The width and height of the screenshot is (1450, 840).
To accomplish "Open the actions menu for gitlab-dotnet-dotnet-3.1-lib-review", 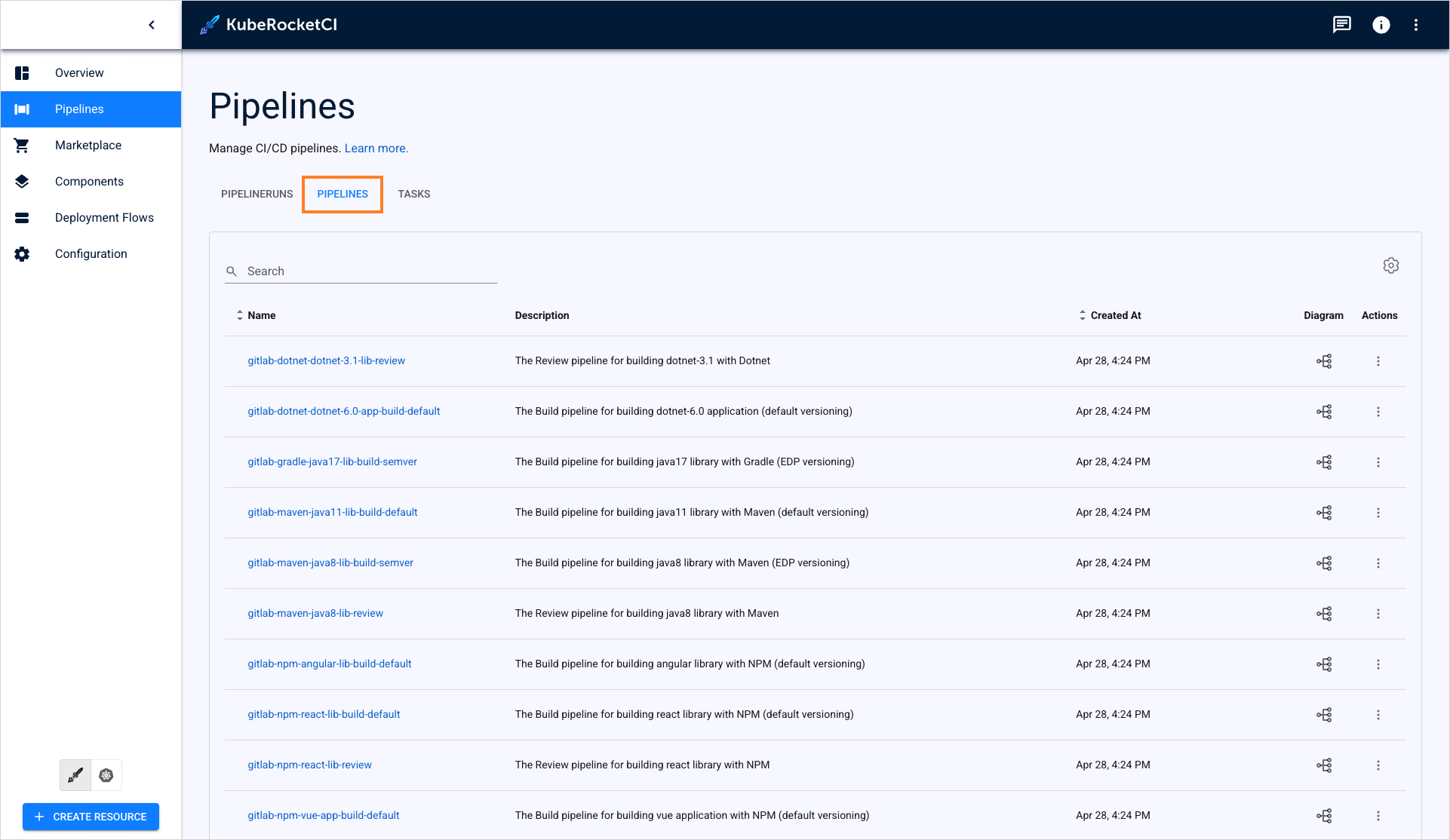I will tap(1378, 360).
